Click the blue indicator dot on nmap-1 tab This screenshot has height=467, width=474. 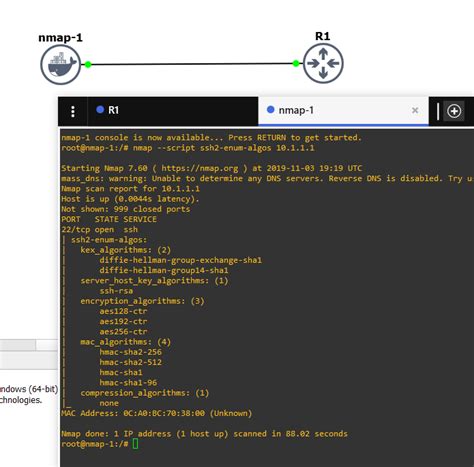(x=271, y=109)
